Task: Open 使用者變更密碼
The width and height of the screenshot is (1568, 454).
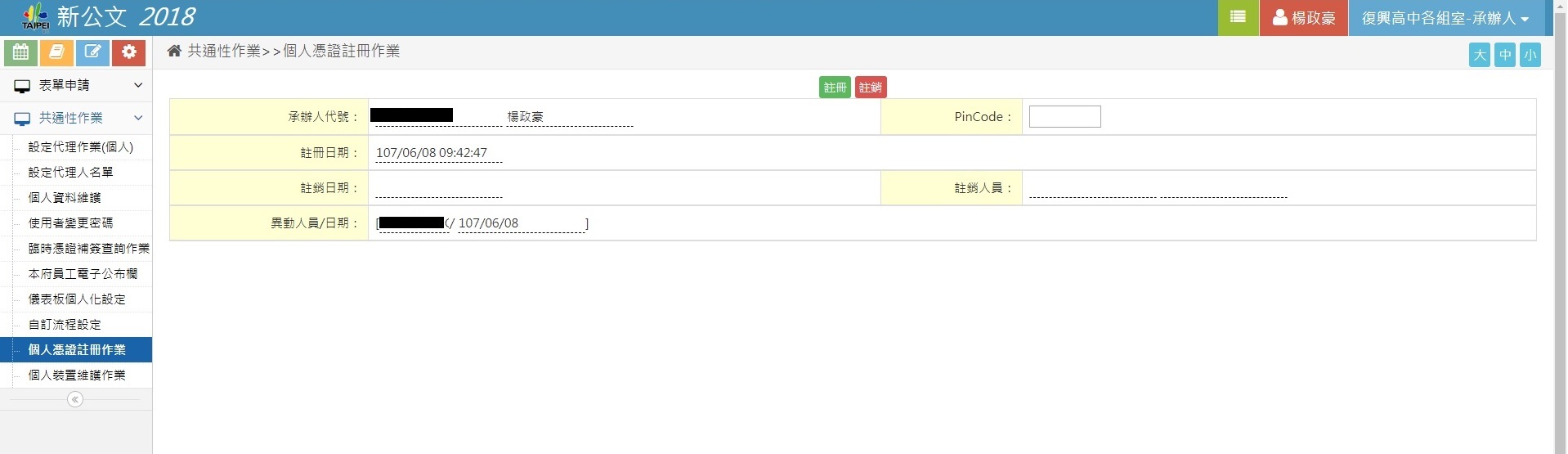Action: [x=70, y=223]
